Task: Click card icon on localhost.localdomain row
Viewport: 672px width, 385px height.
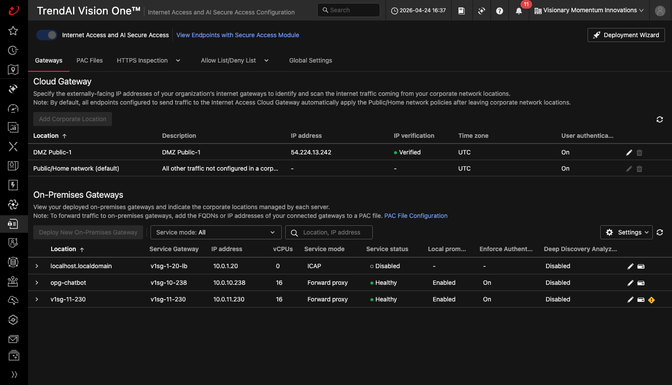Action: (x=641, y=266)
